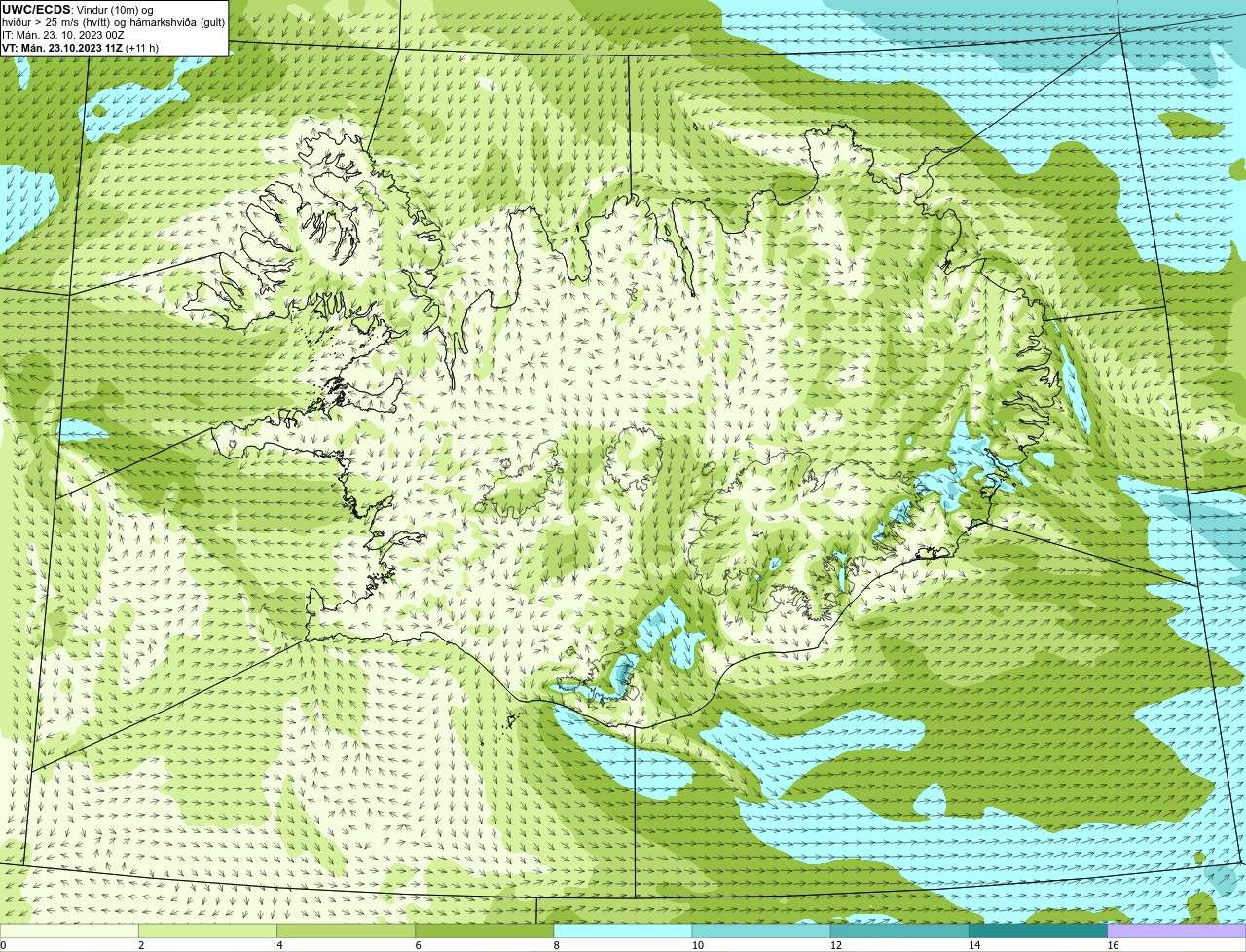The image size is (1246, 952).
Task: Click the 8–10 m/s light cyan scale segment
Action: 623,932
